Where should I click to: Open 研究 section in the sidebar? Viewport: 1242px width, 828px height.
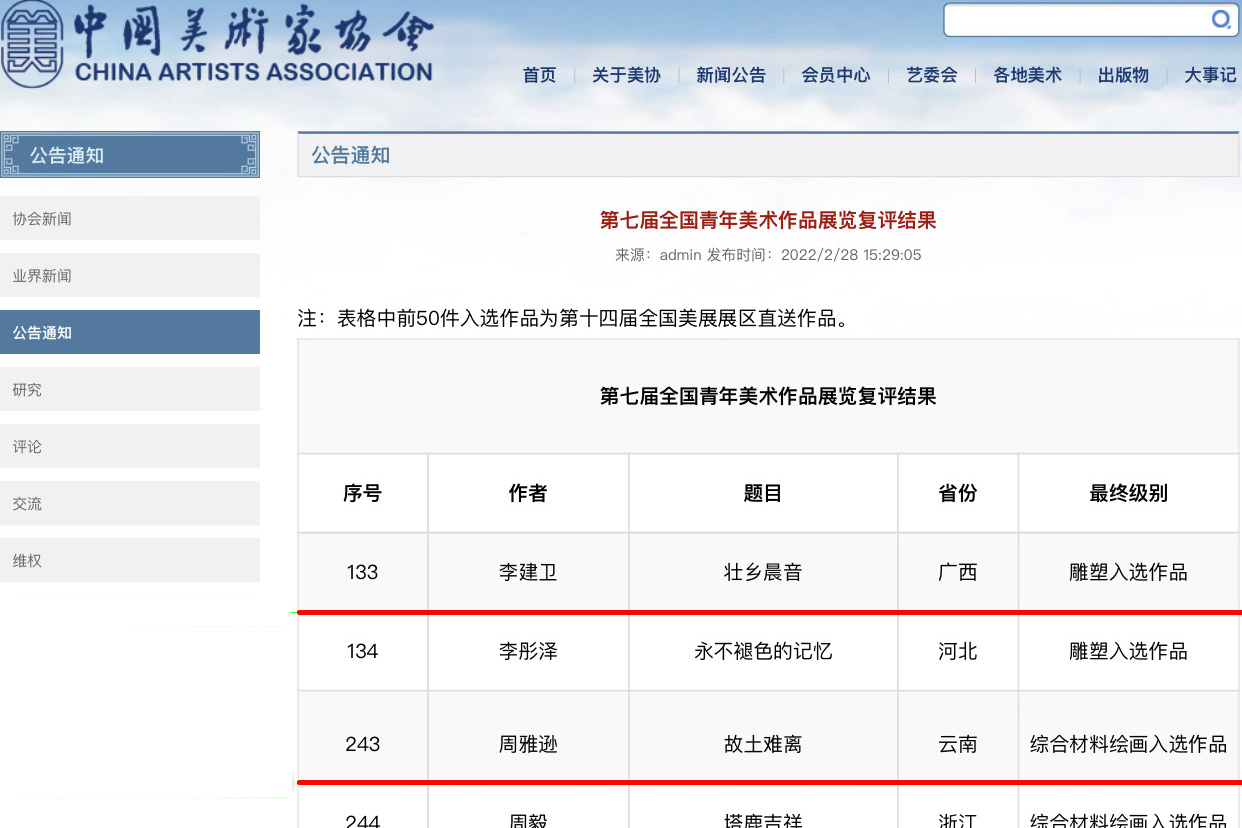point(130,389)
